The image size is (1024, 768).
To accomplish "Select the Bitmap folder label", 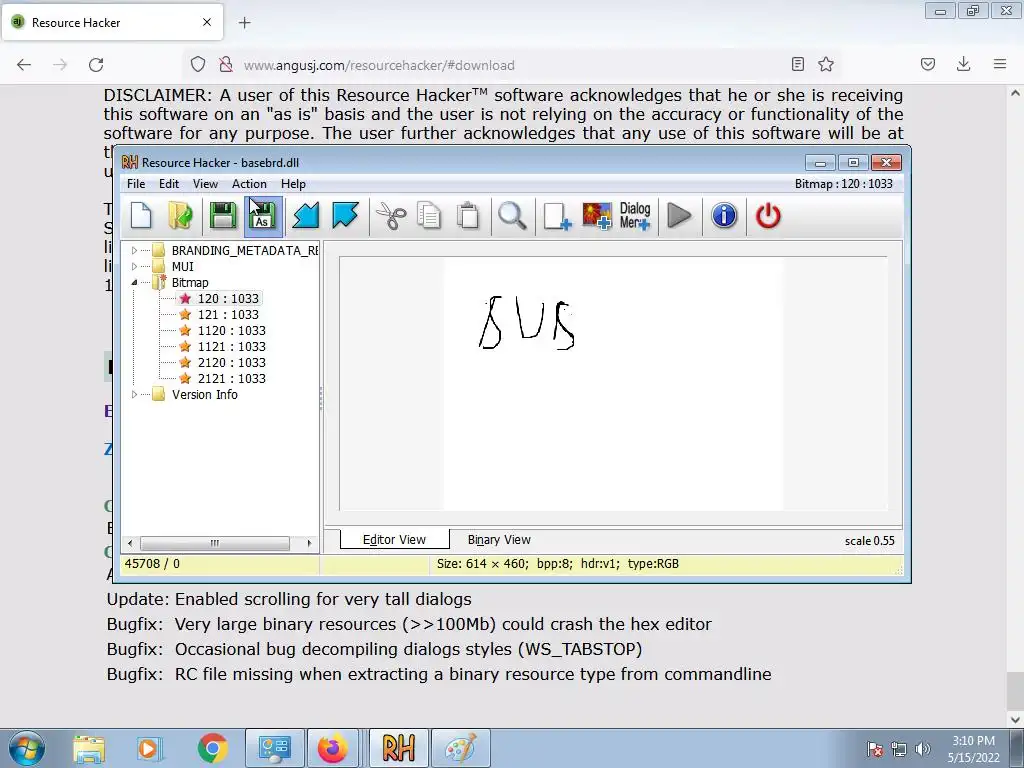I will coord(190,283).
